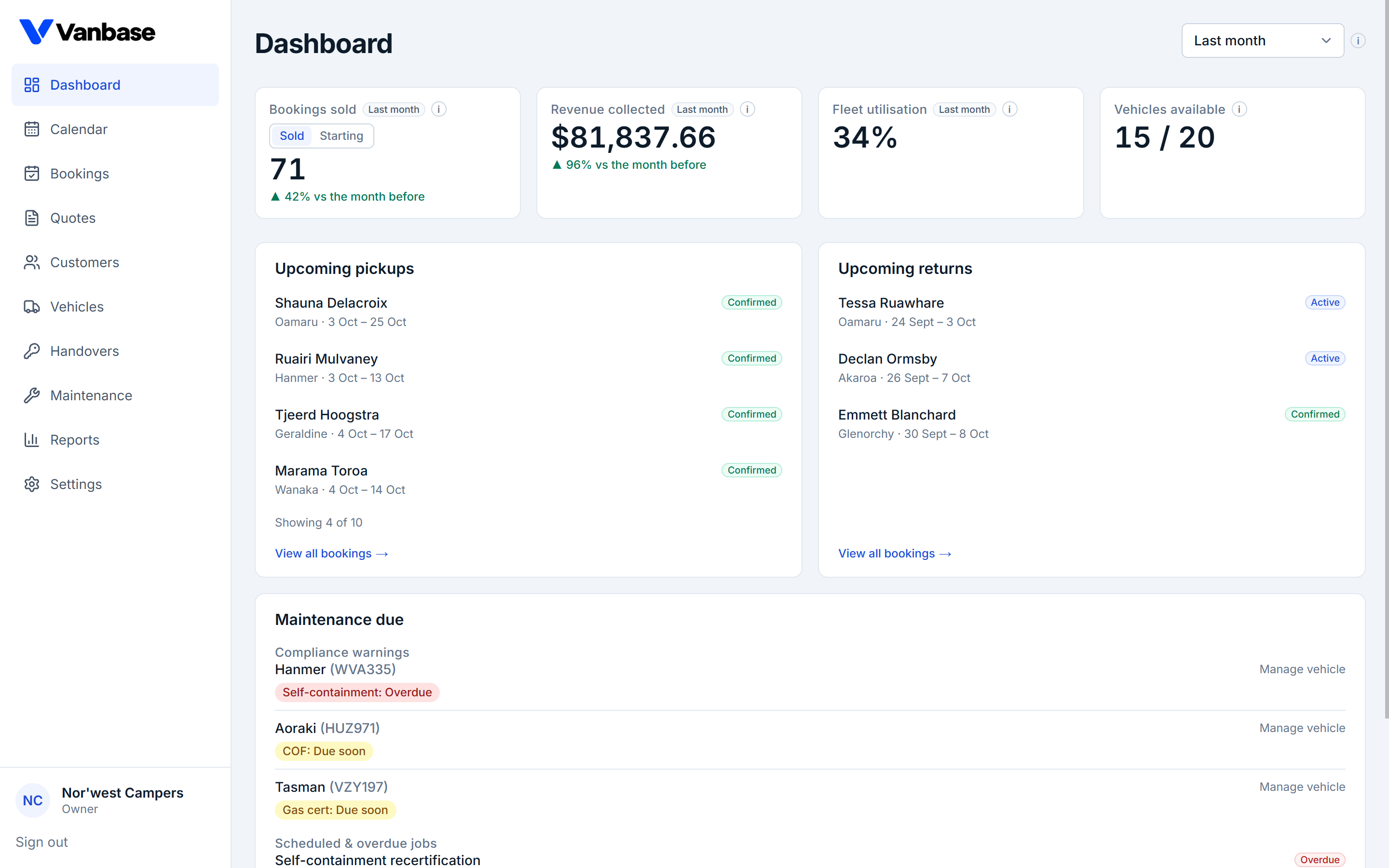The width and height of the screenshot is (1389, 868).
Task: Open Declan Ormsby return booking
Action: pos(1092,368)
